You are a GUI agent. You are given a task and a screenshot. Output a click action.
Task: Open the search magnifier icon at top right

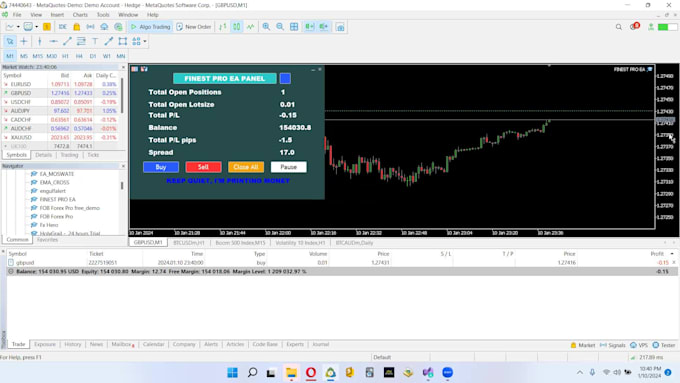coord(619,27)
